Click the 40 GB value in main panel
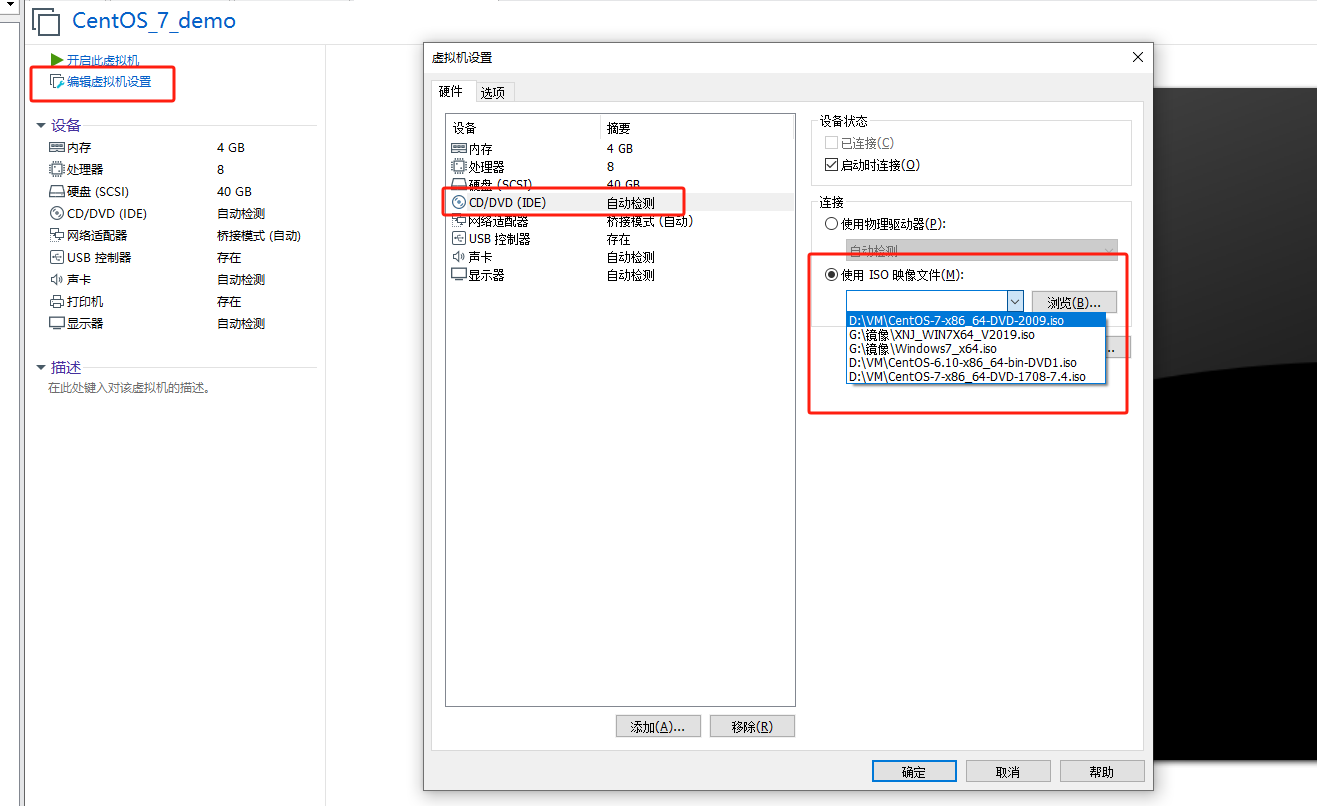This screenshot has width=1317, height=806. coord(234,191)
